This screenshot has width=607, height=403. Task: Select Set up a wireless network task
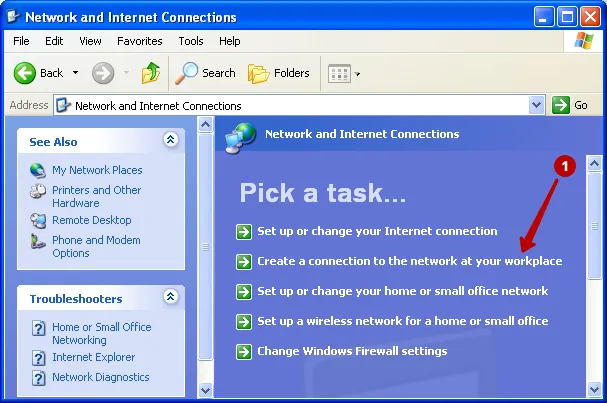403,321
